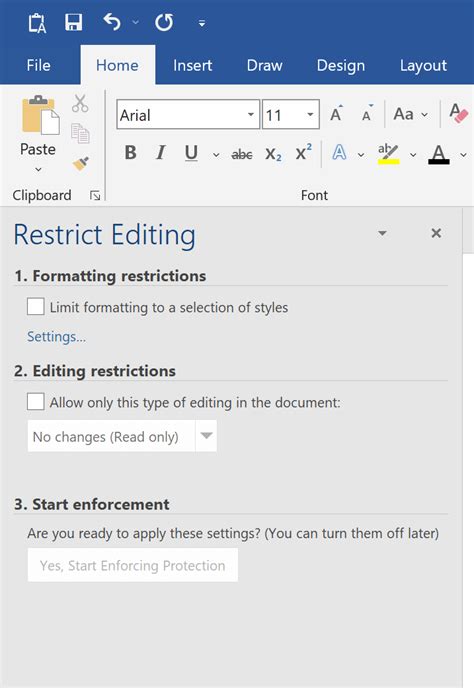The height and width of the screenshot is (688, 474).
Task: Click the spelling check clipboard icon
Action: (37, 22)
